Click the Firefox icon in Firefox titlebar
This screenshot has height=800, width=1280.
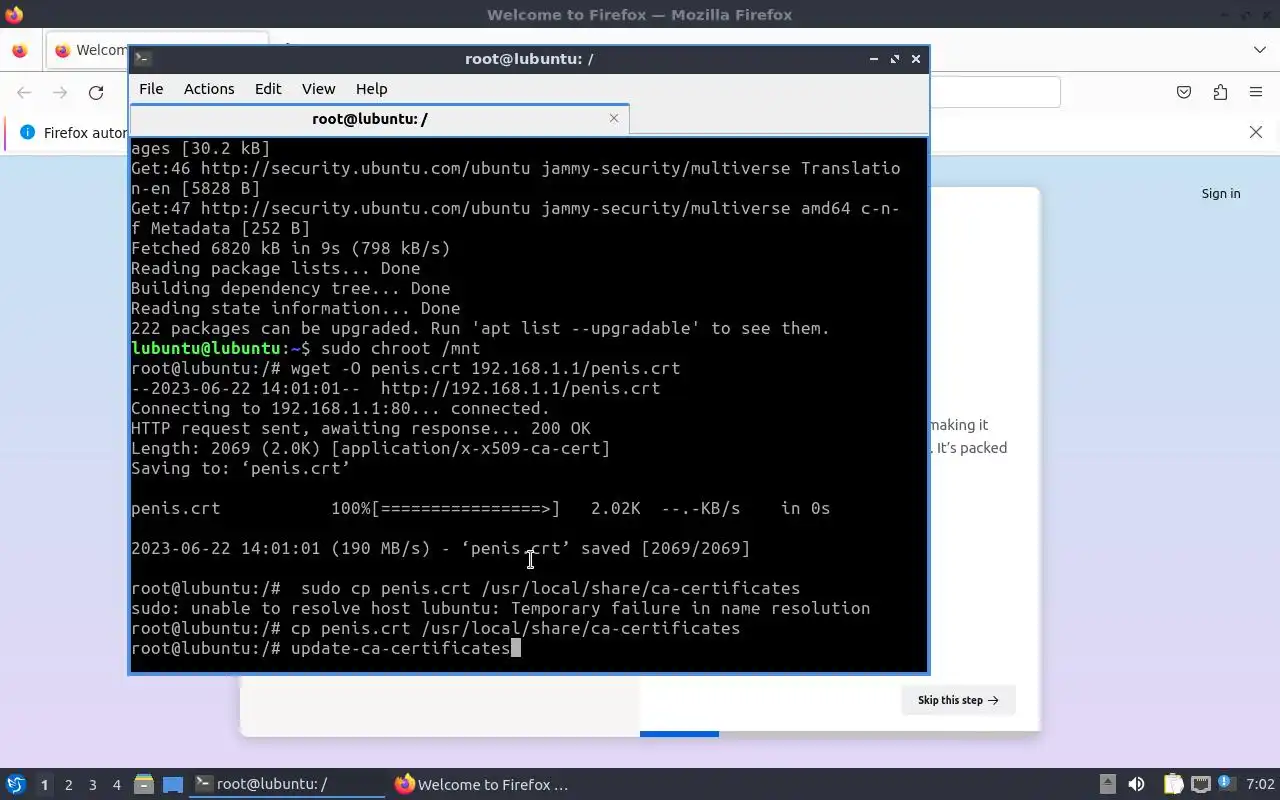(x=14, y=14)
